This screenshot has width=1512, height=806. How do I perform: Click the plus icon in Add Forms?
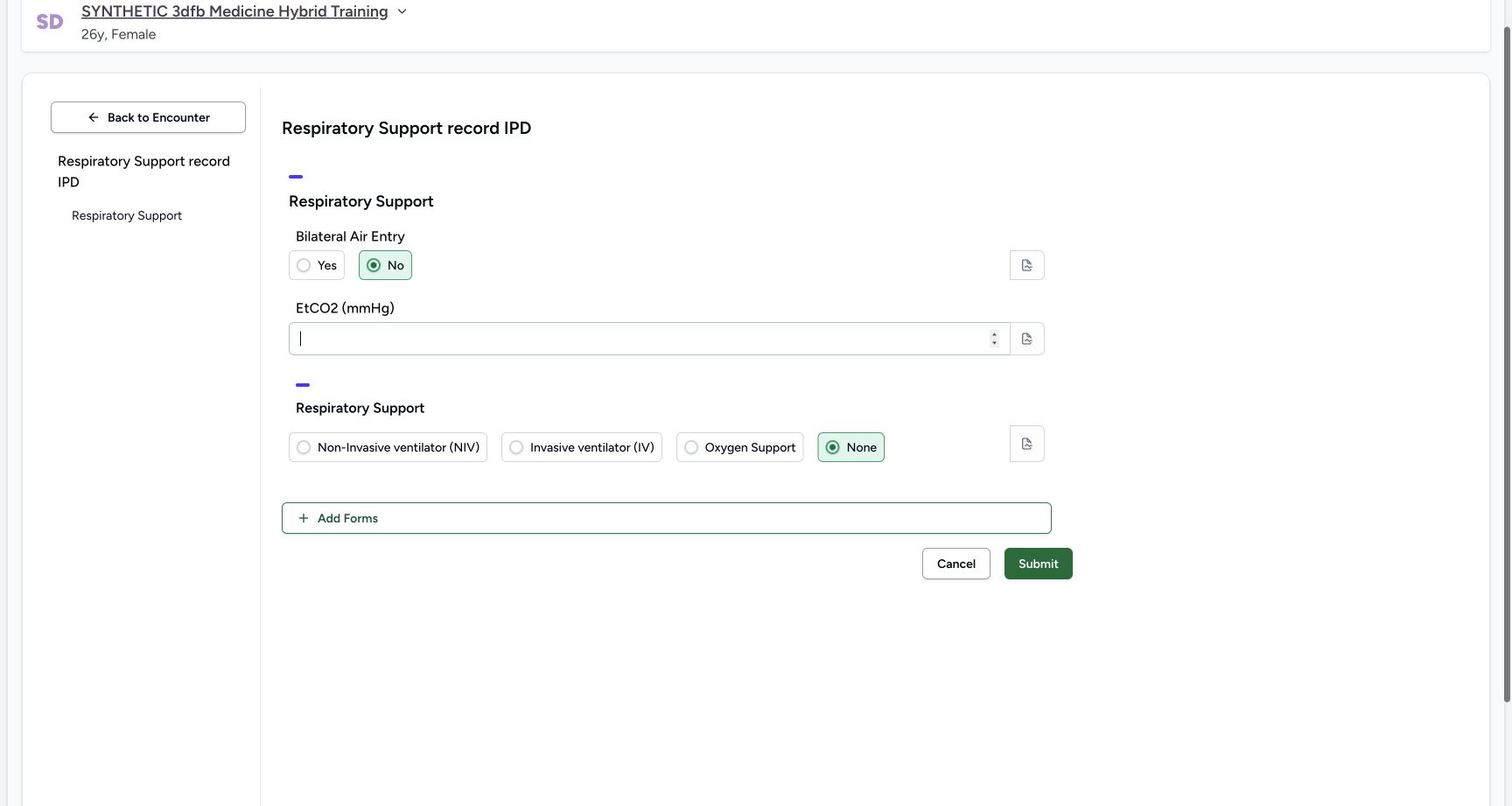click(x=304, y=518)
